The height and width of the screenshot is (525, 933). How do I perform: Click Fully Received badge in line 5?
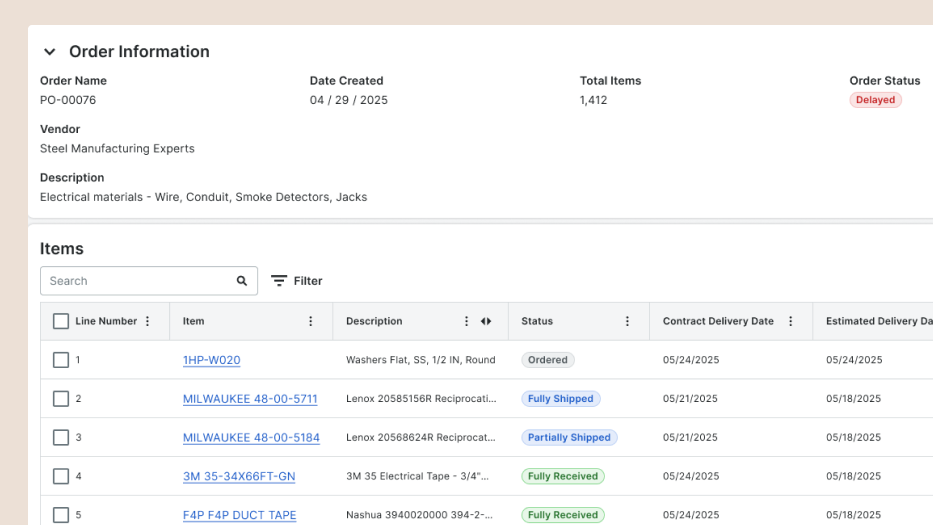(x=563, y=515)
